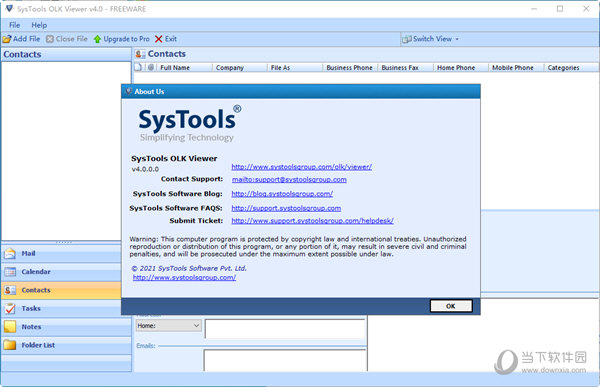Click the Business Fax column header
The image size is (600, 387).
point(405,67)
